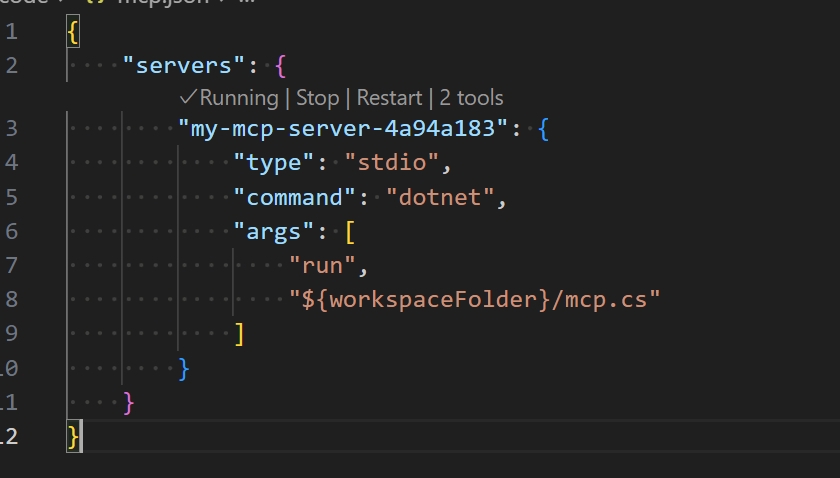Click line number 6 in the gutter
Viewport: 840px width, 478px height.
pyautogui.click(x=11, y=231)
